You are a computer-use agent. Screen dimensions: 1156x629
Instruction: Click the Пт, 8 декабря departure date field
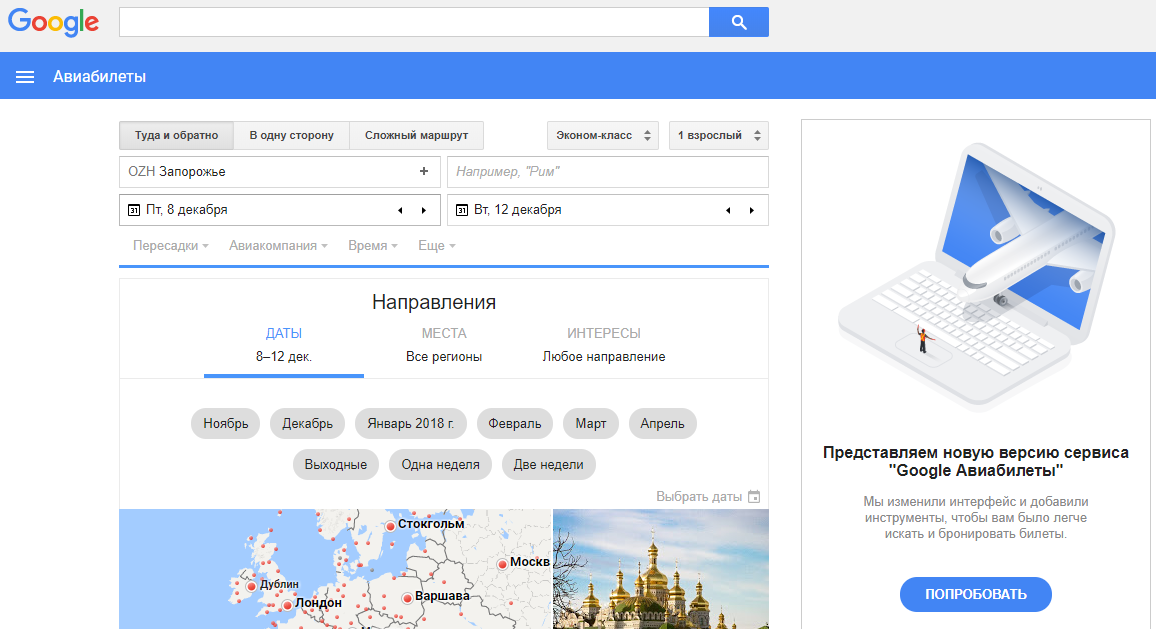click(279, 210)
